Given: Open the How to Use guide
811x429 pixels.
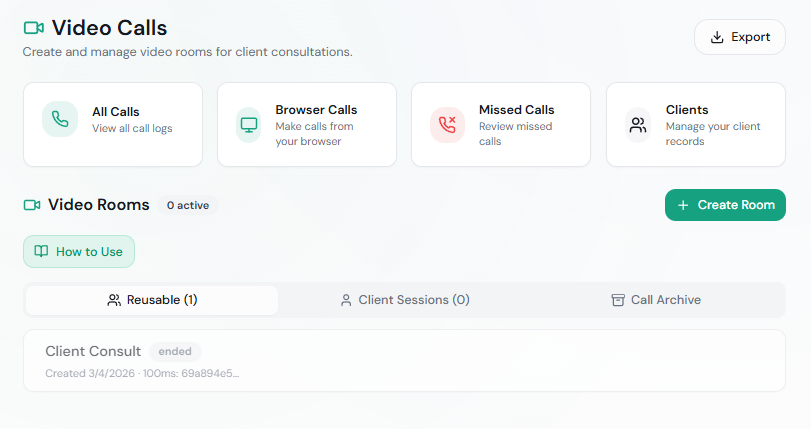Looking at the screenshot, I should (x=79, y=252).
